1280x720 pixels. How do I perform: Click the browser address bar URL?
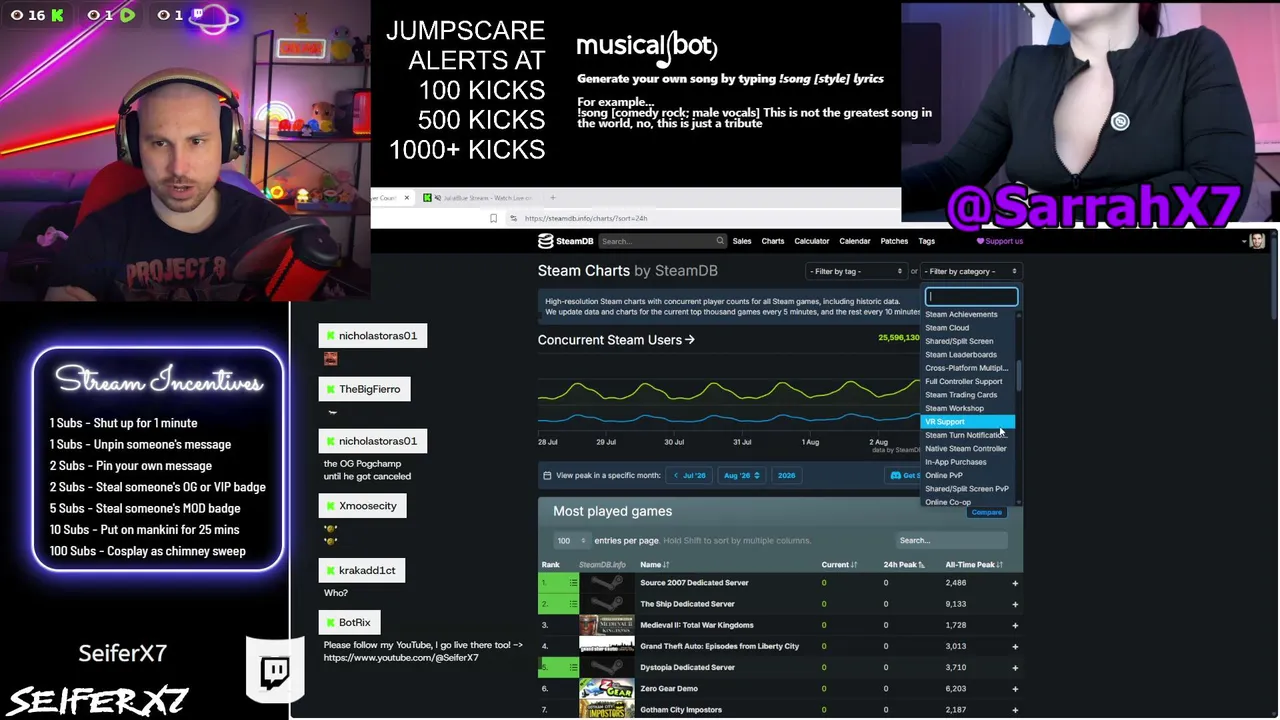pyautogui.click(x=586, y=218)
